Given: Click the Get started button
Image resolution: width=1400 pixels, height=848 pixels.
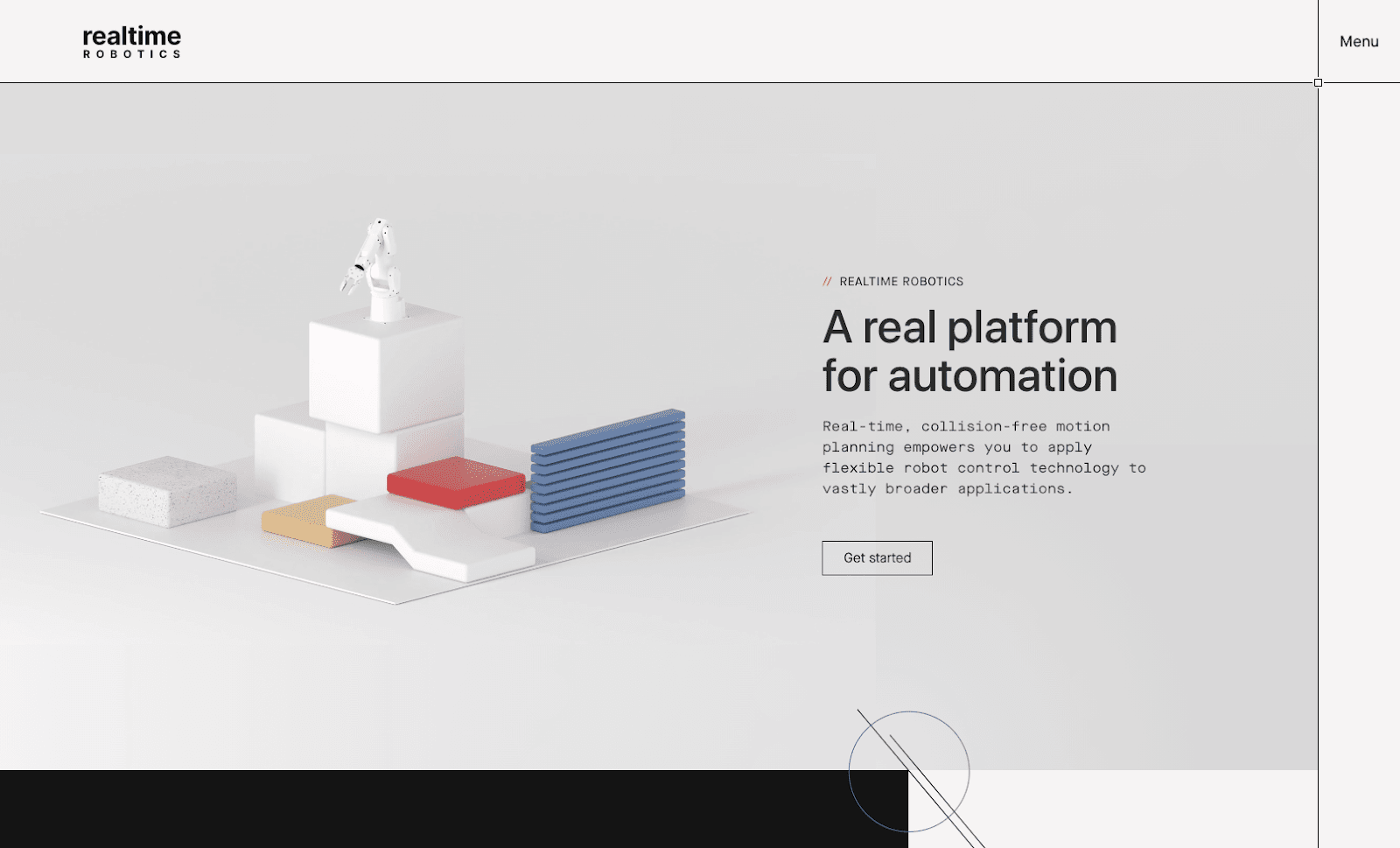Looking at the screenshot, I should pyautogui.click(x=876, y=557).
